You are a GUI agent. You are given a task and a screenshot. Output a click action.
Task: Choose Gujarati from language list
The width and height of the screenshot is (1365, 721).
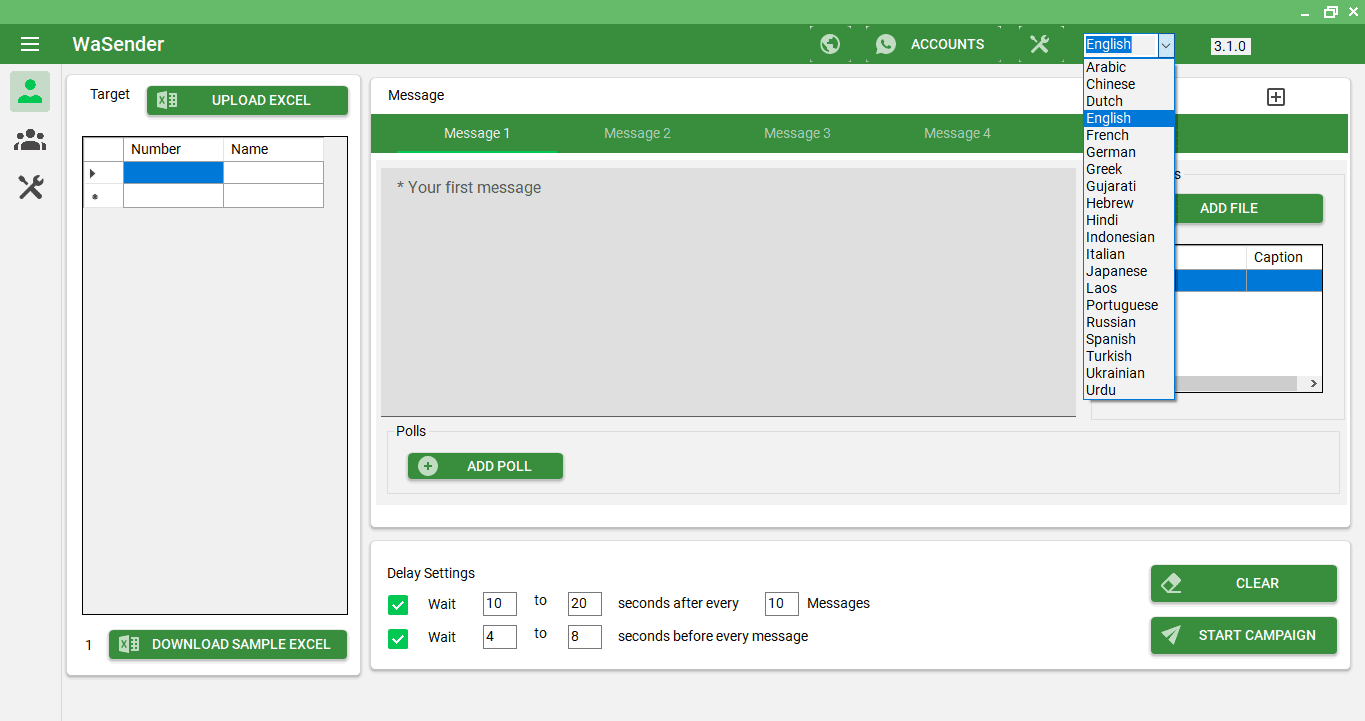click(1129, 186)
